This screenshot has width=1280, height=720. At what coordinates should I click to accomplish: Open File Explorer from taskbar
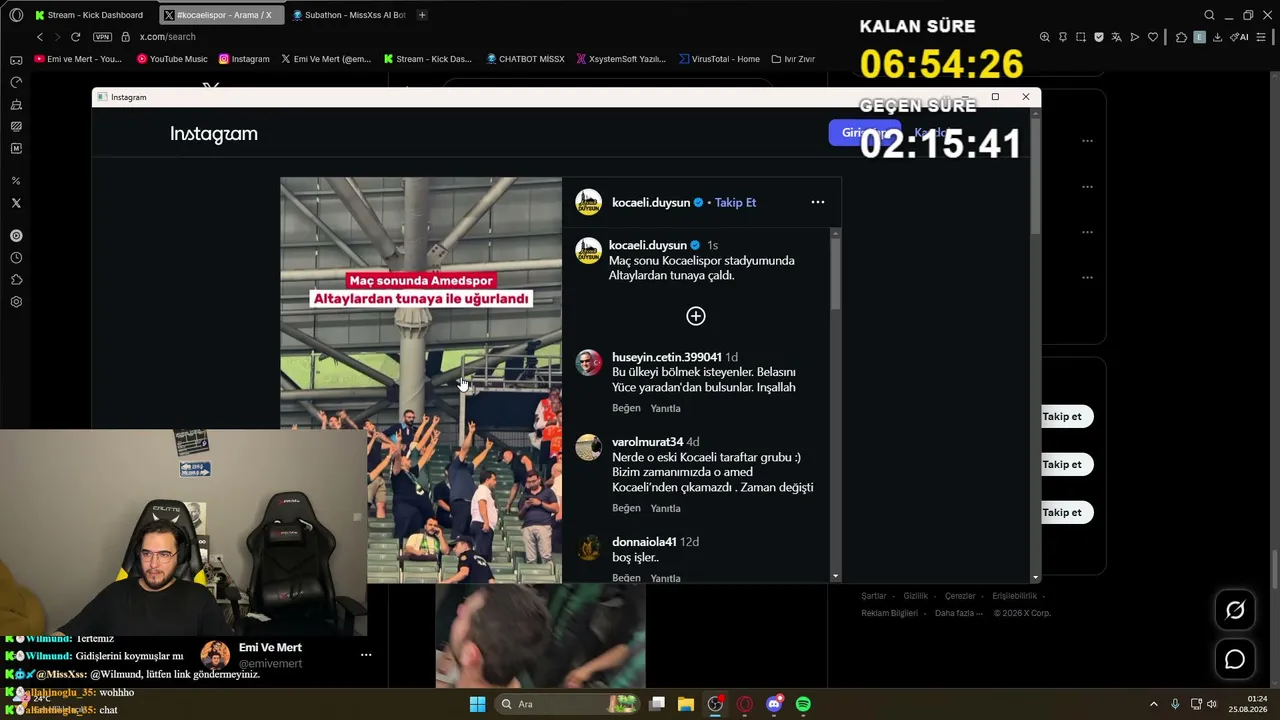point(686,704)
